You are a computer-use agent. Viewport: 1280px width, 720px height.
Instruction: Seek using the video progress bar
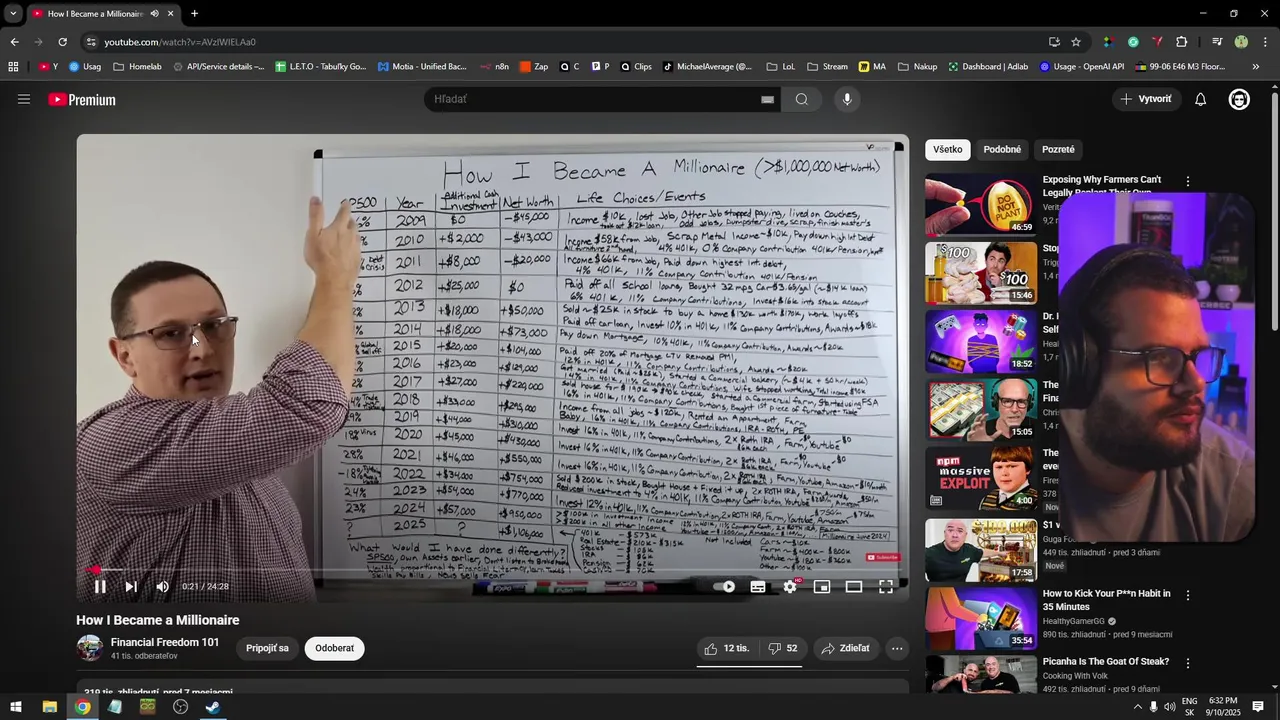[x=493, y=571]
